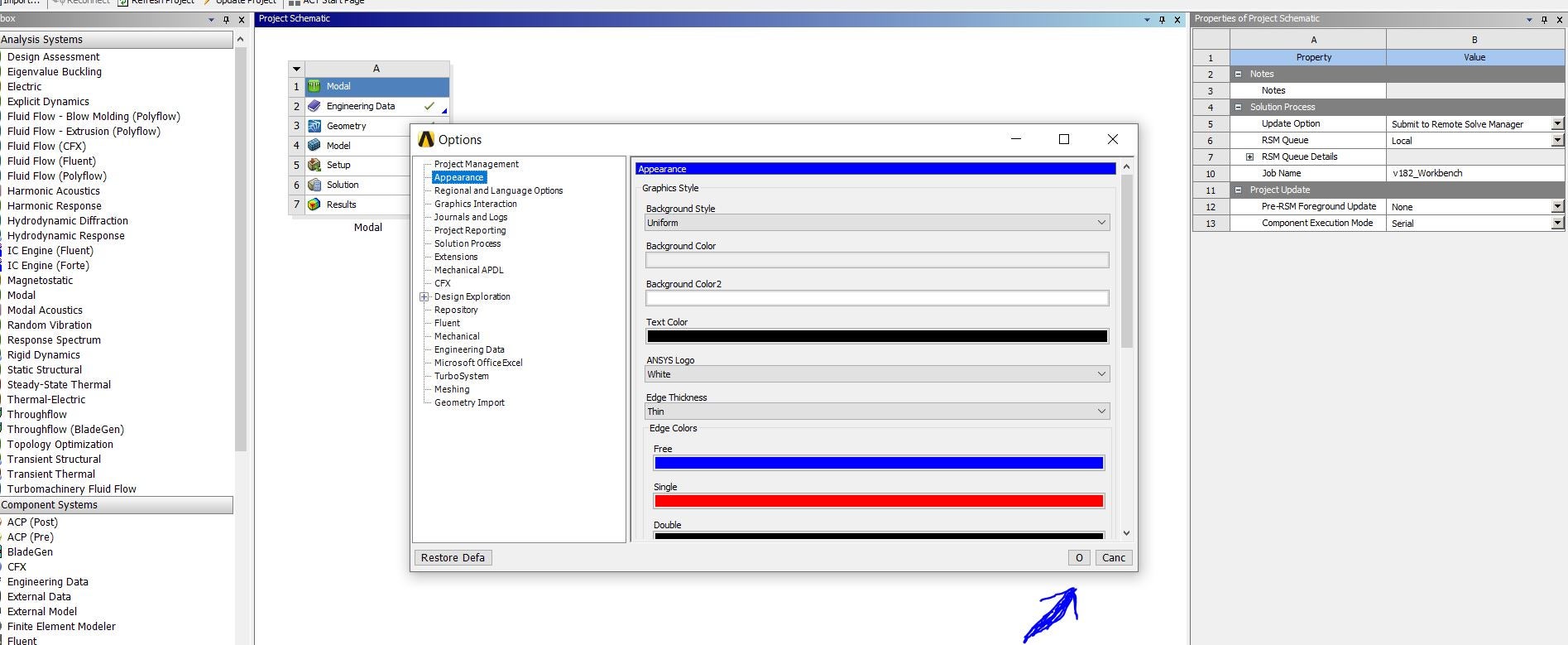Maximize the Options dialog

[x=1064, y=139]
